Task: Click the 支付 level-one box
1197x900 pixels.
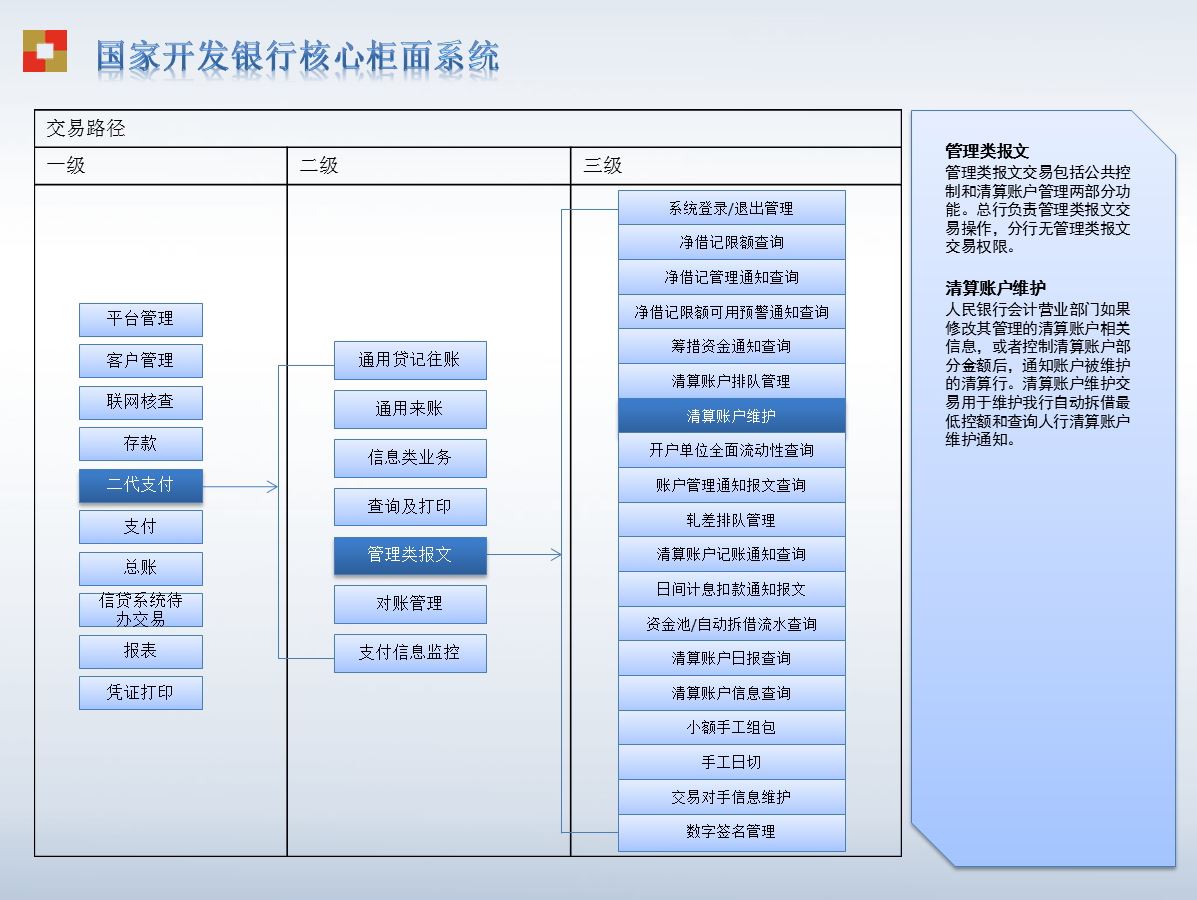Action: 140,527
